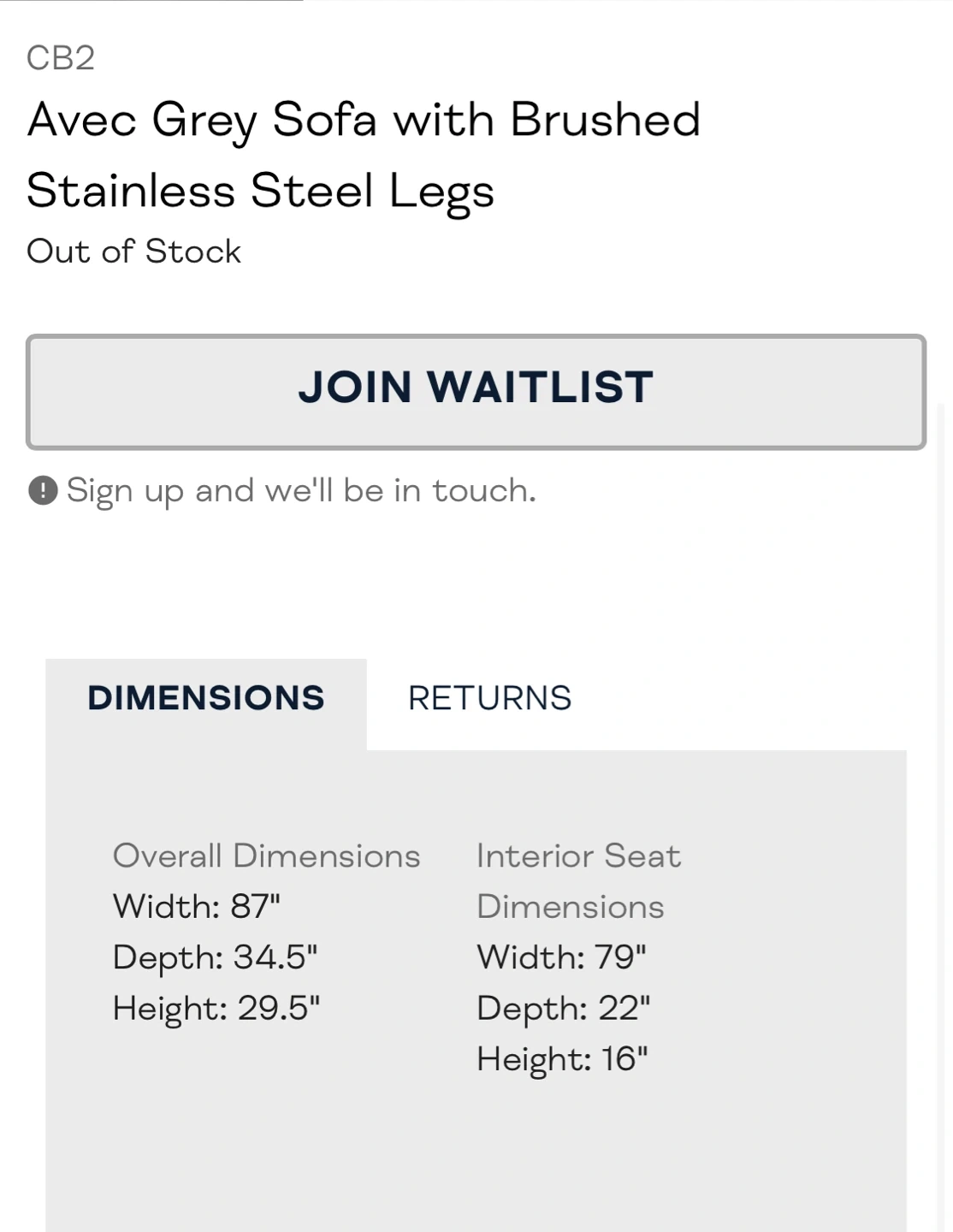Click the interior seat Height 16" value
Screen dimensions: 953x1232
click(x=562, y=1058)
